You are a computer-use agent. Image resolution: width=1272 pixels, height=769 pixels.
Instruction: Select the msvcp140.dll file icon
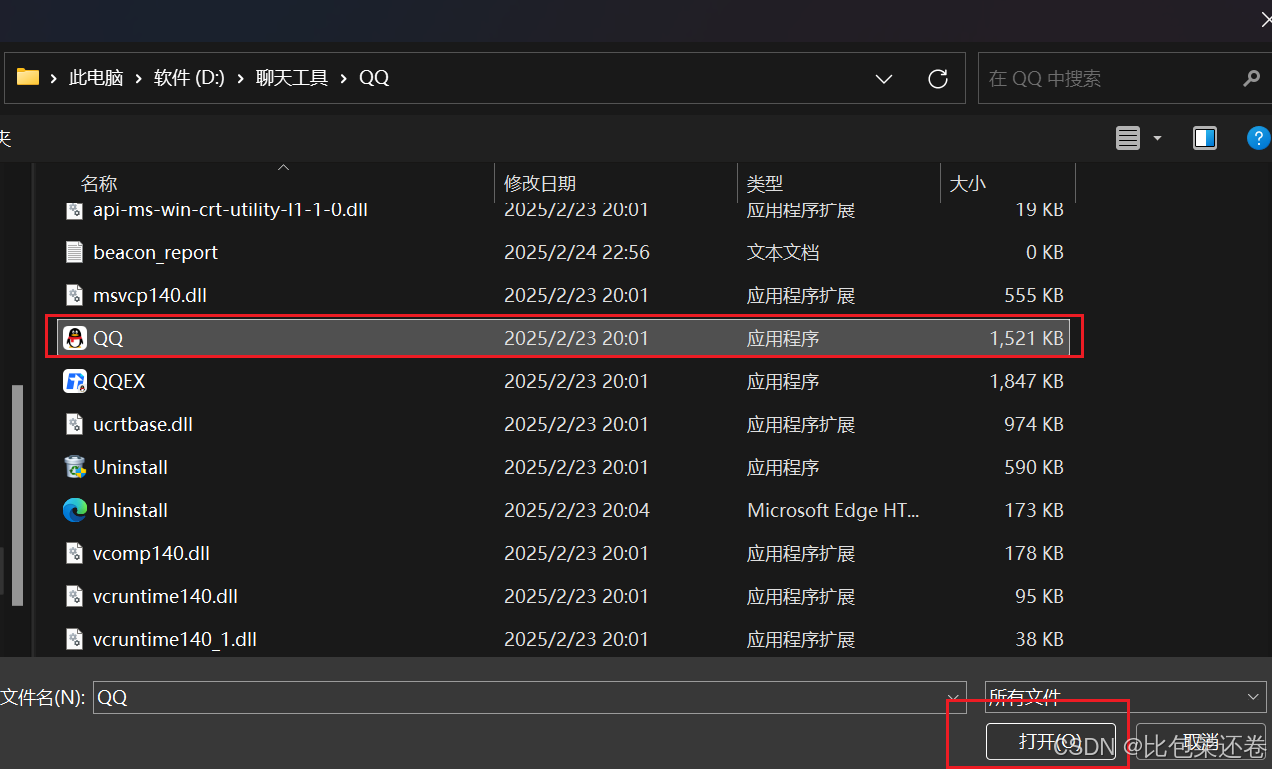pos(75,295)
